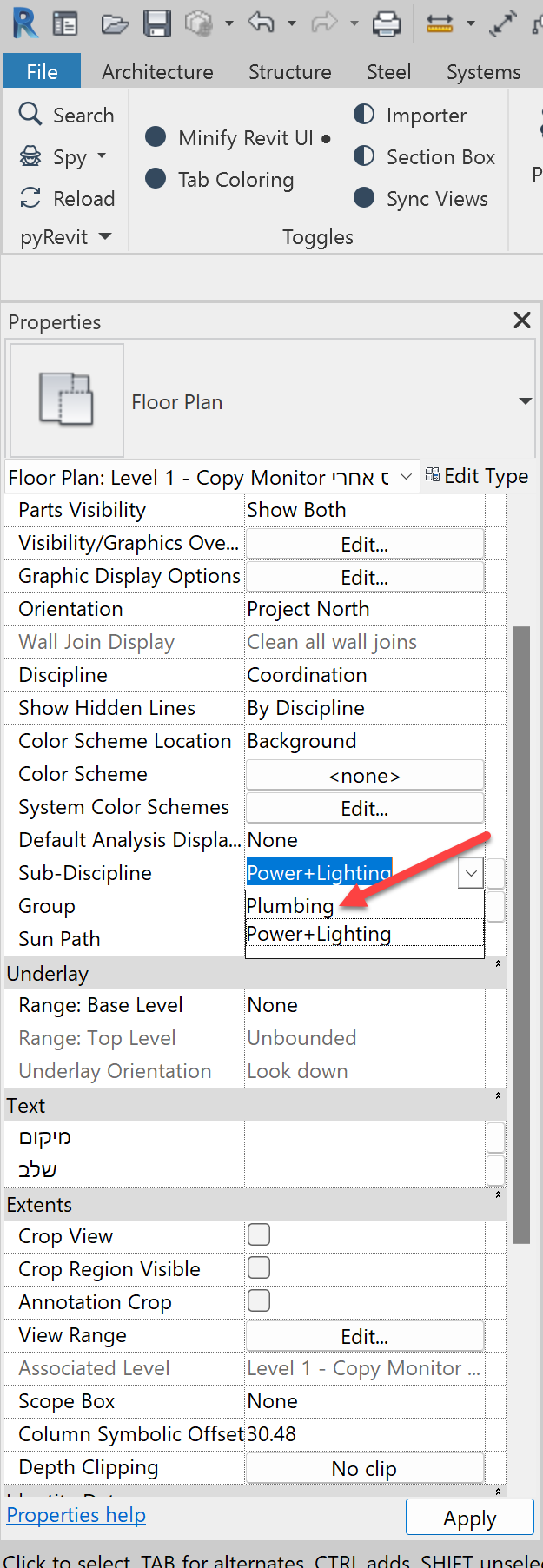This screenshot has height=1568, width=543.
Task: Expand the Spy dropdown menu
Action: pyautogui.click(x=102, y=156)
